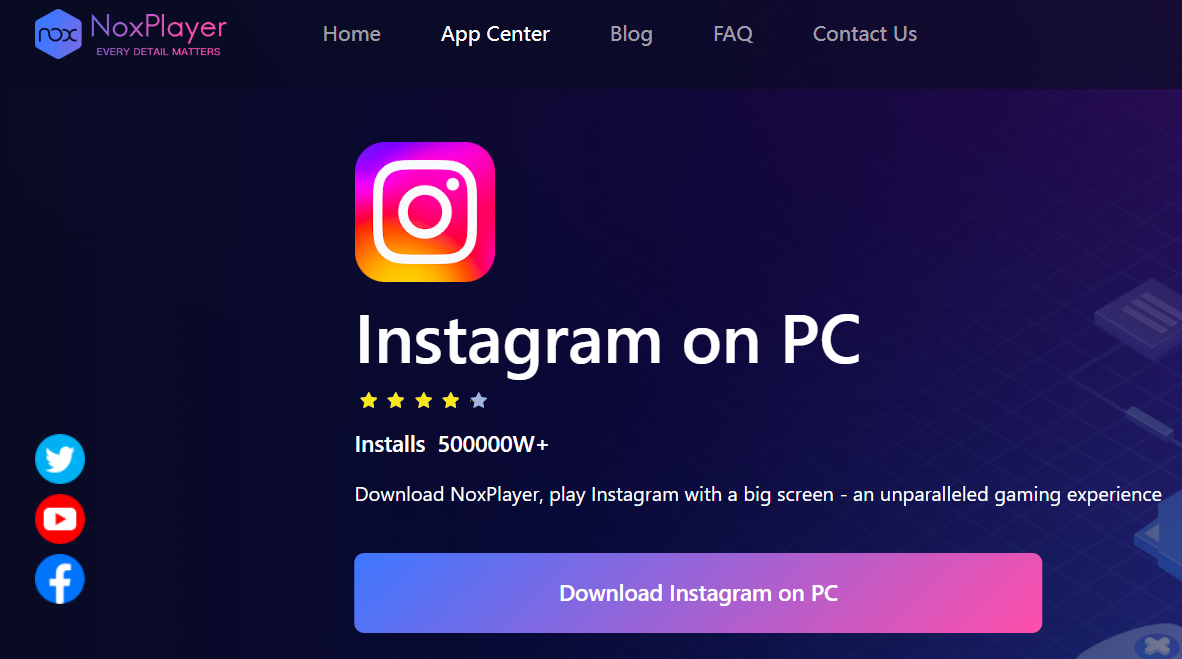Screen dimensions: 1182x659
Task: Select the fourth rating star
Action: coord(451,400)
